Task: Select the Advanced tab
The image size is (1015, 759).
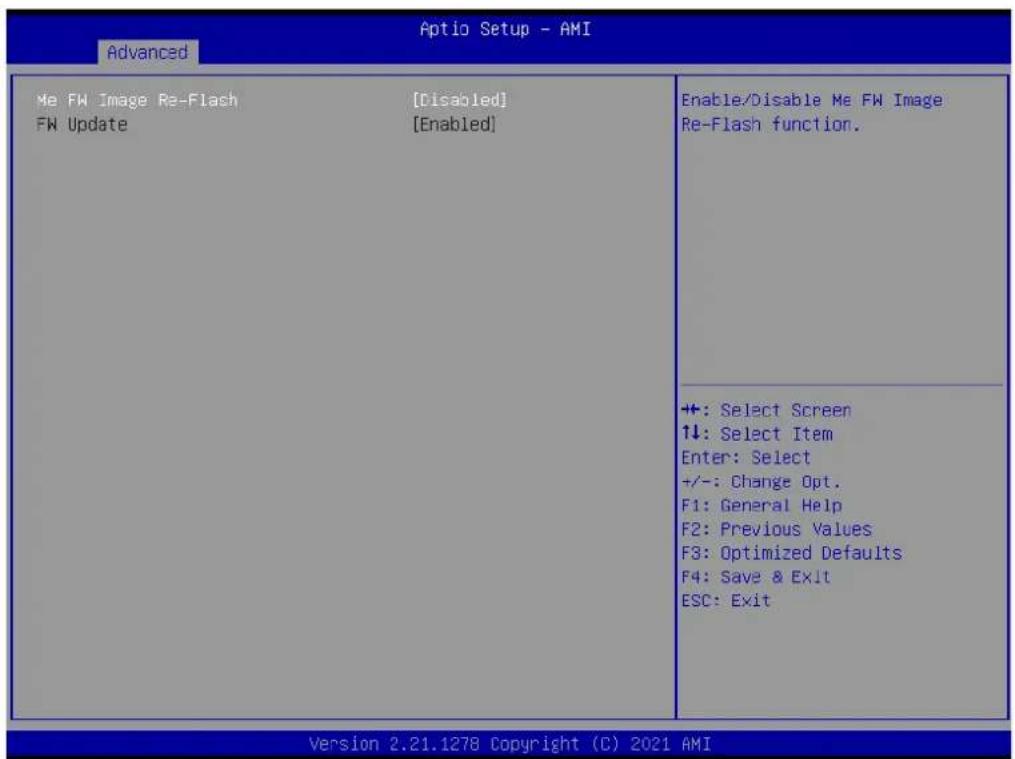Action: [148, 52]
